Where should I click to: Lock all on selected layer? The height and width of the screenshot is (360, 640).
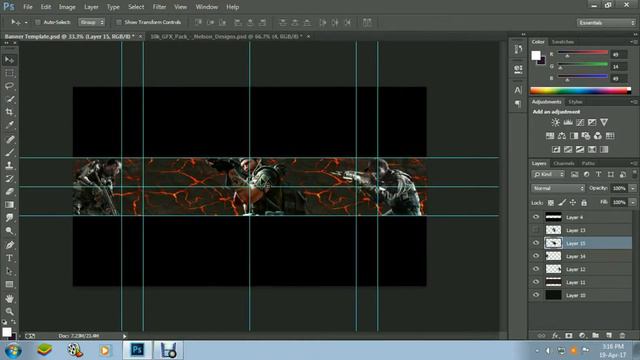click(x=584, y=202)
